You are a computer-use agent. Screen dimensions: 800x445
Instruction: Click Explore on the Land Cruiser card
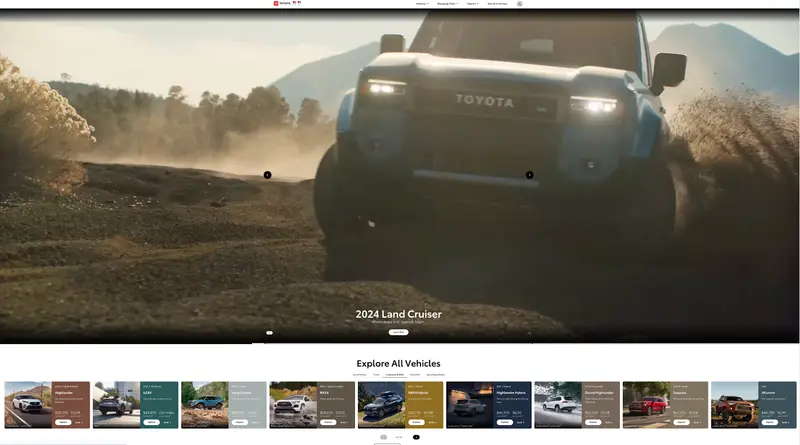pyautogui.click(x=239, y=423)
